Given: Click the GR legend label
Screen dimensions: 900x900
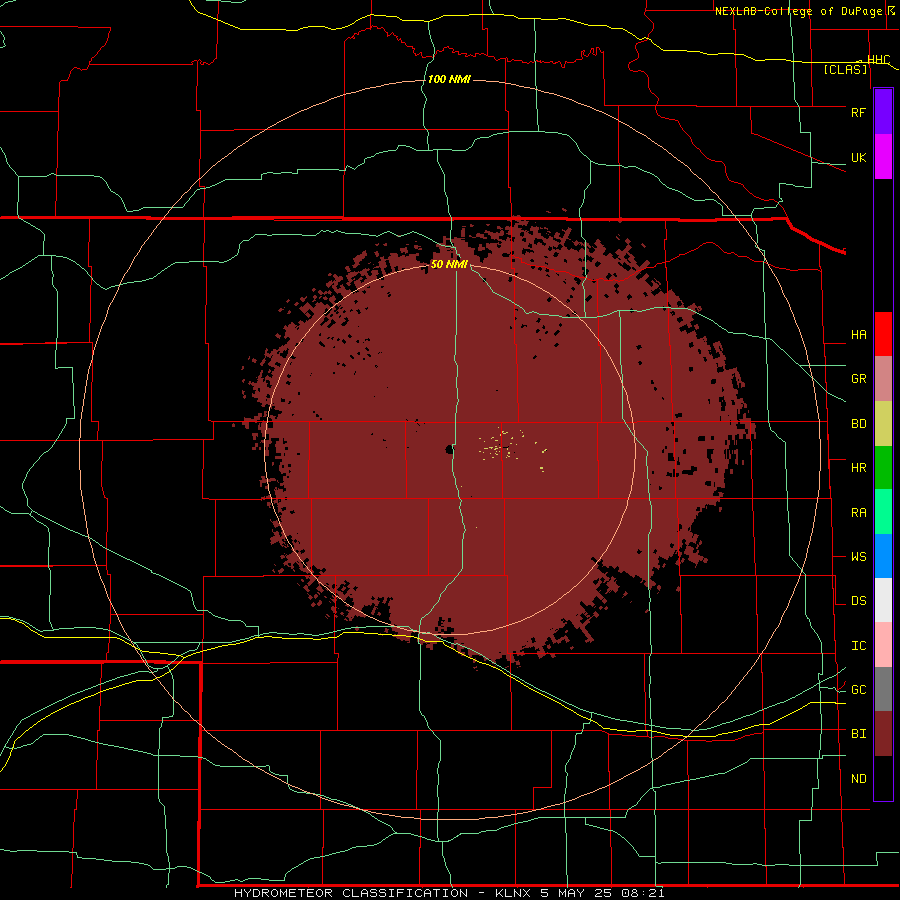Looking at the screenshot, I should point(858,379).
